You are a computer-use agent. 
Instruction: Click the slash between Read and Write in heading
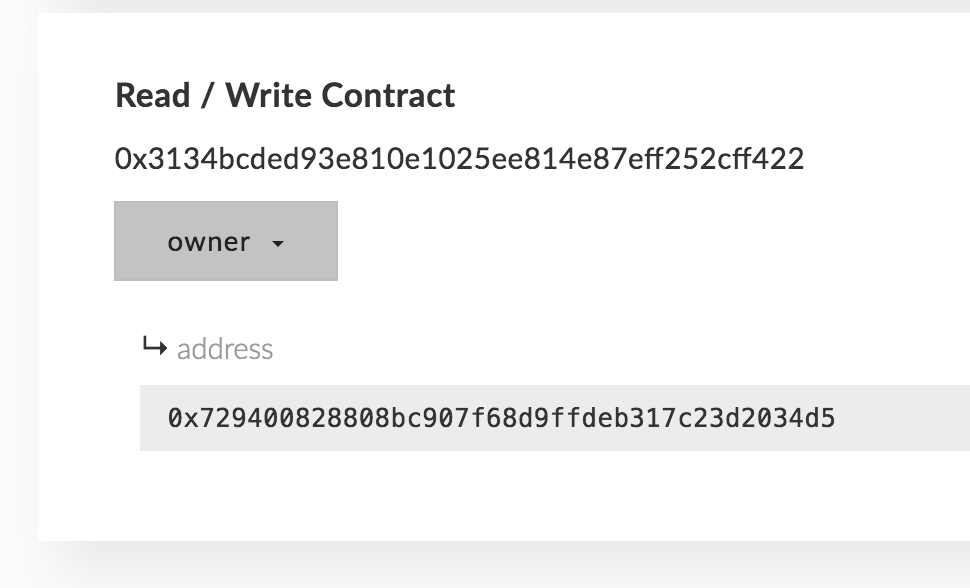[207, 97]
